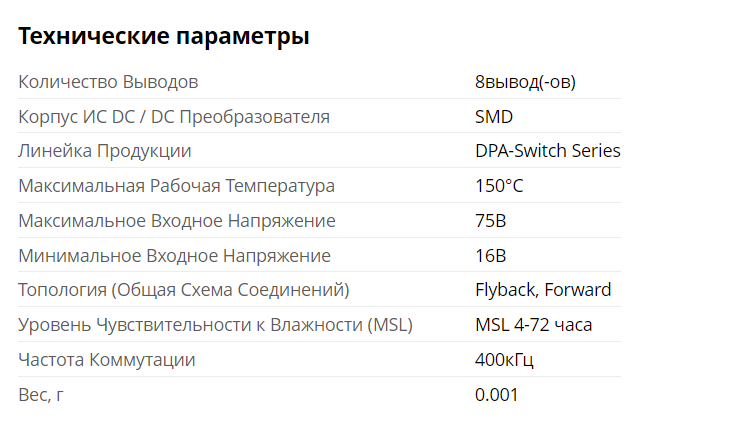Click the "DPA-Switch Series" value
746x421 pixels.
coord(547,151)
